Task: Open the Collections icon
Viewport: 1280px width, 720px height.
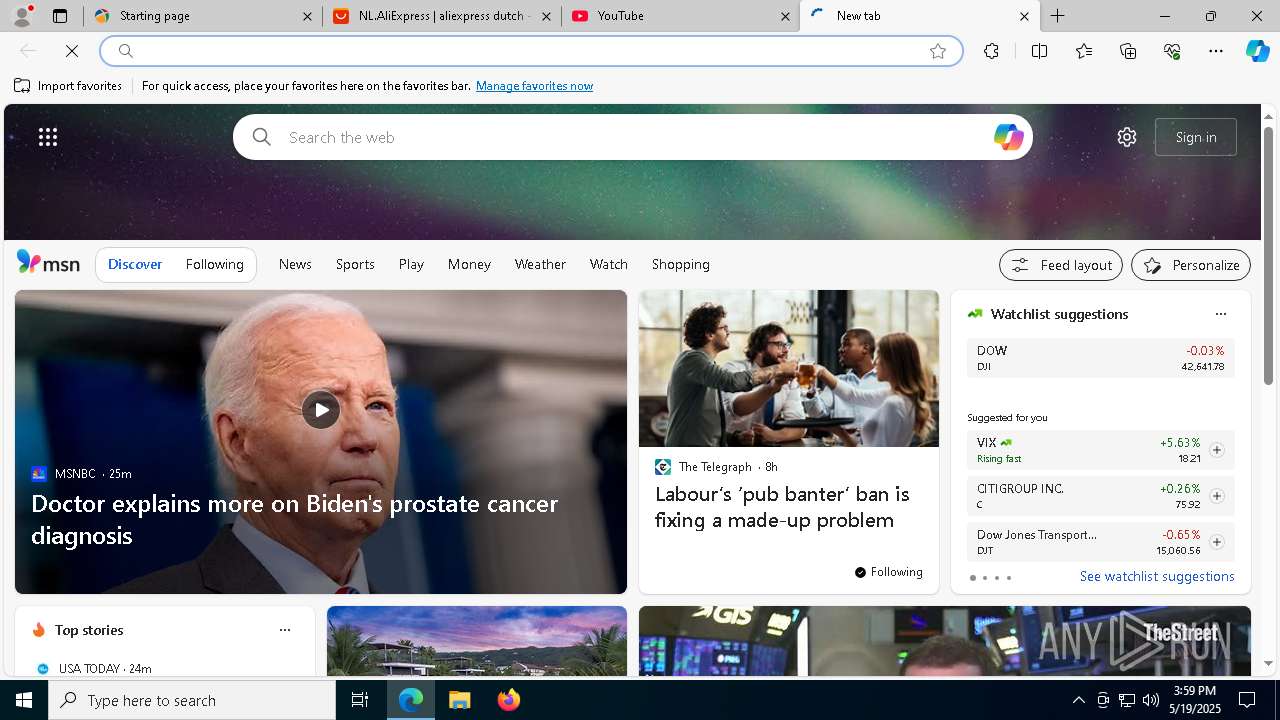Action: pos(1128,51)
